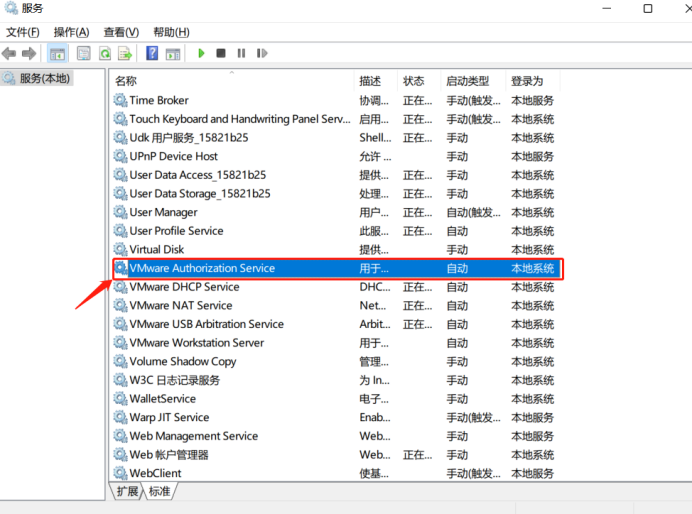The width and height of the screenshot is (692, 514).
Task: Sort by the 启动类型 column header
Action: (473, 81)
